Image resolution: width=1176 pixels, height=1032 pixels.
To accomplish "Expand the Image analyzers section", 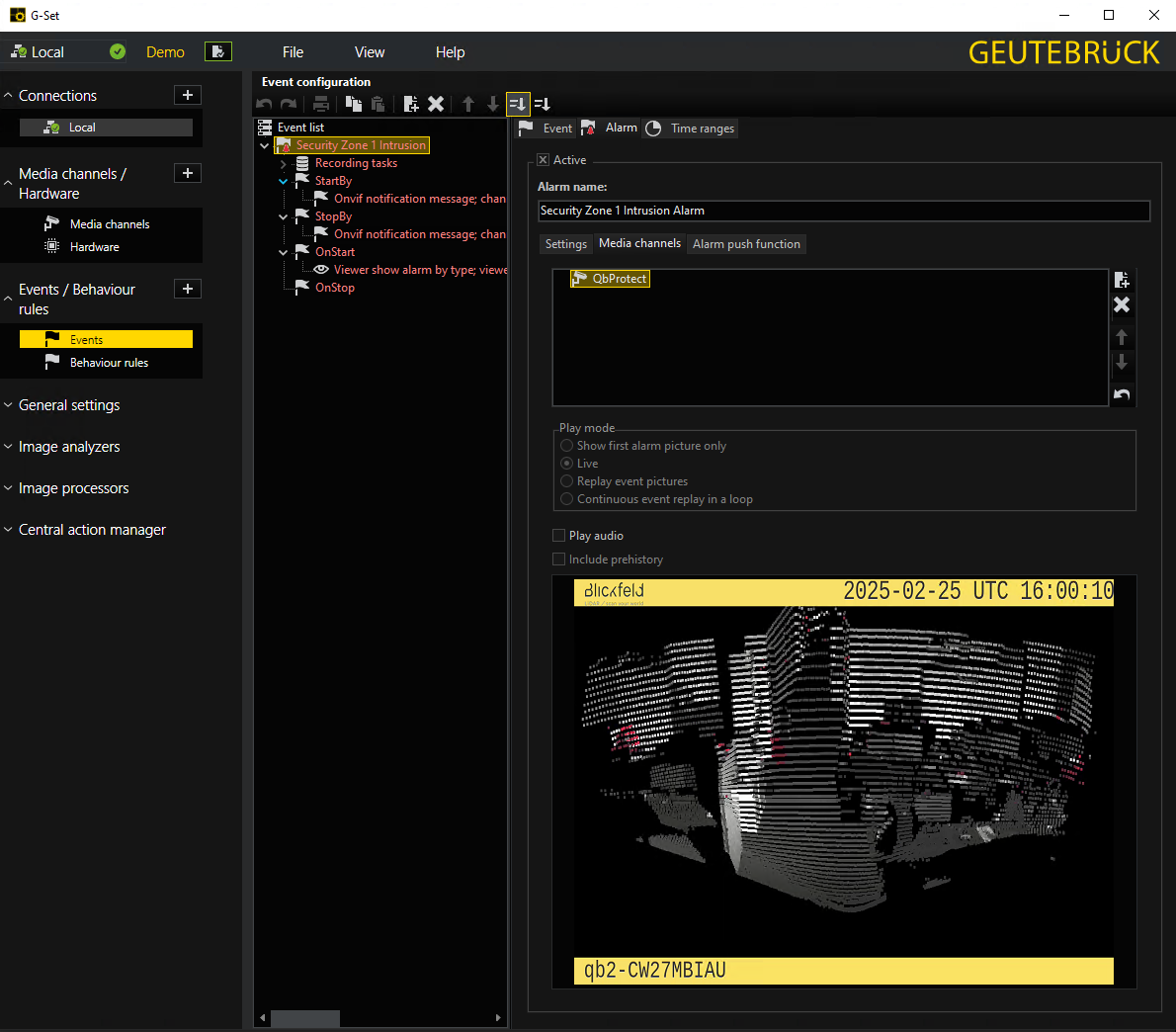I will 69,447.
